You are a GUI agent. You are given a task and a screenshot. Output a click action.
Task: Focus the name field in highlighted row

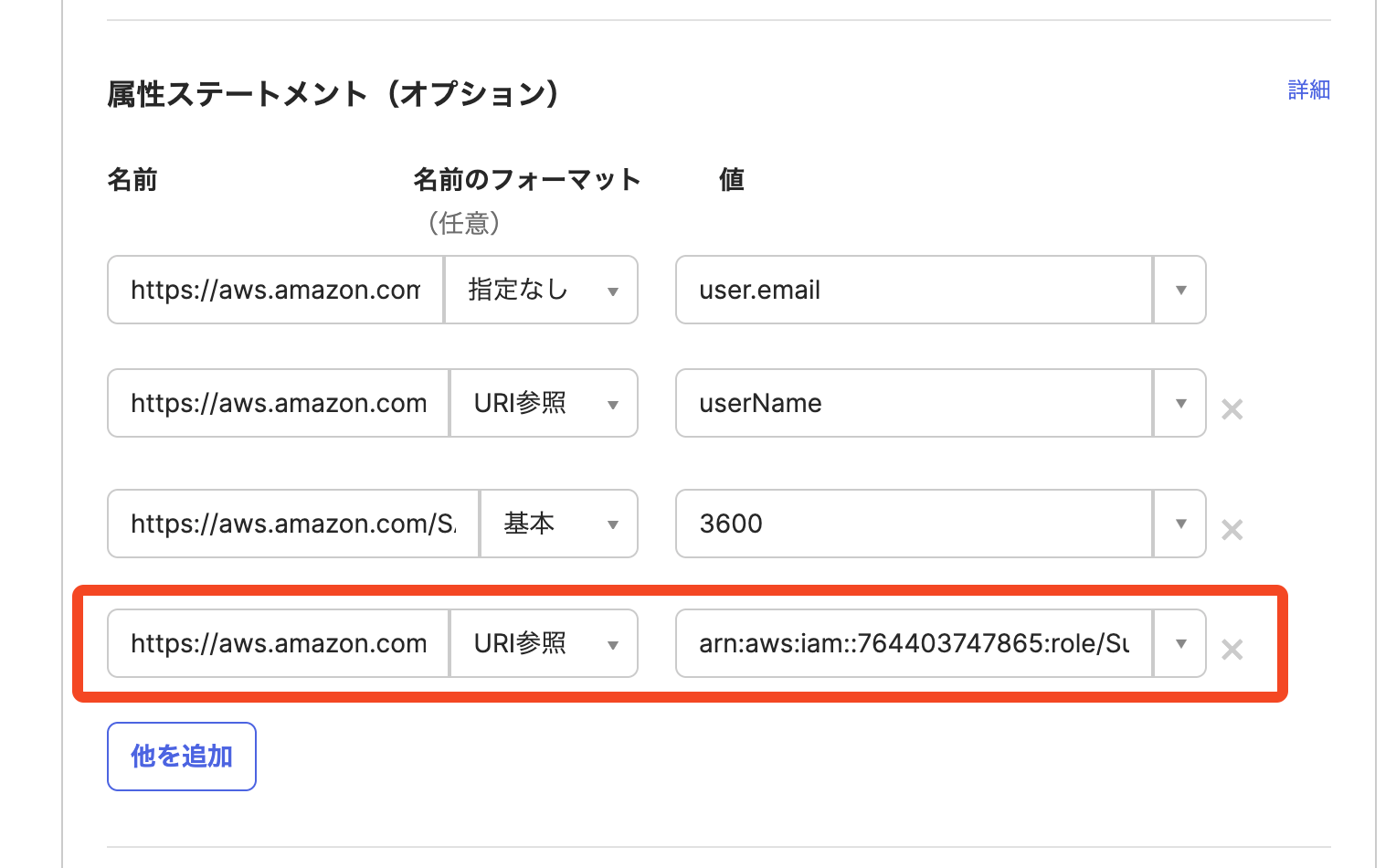[x=279, y=643]
